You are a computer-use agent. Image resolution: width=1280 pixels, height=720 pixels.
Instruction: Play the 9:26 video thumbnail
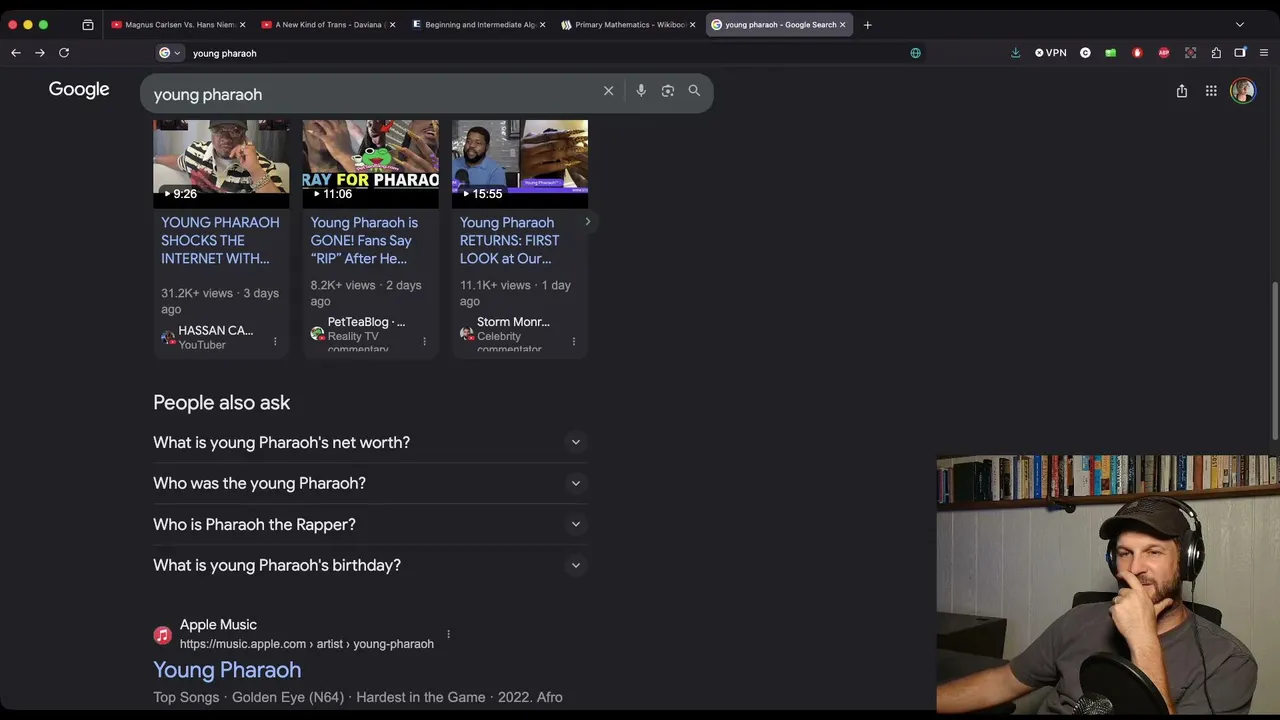coord(221,164)
